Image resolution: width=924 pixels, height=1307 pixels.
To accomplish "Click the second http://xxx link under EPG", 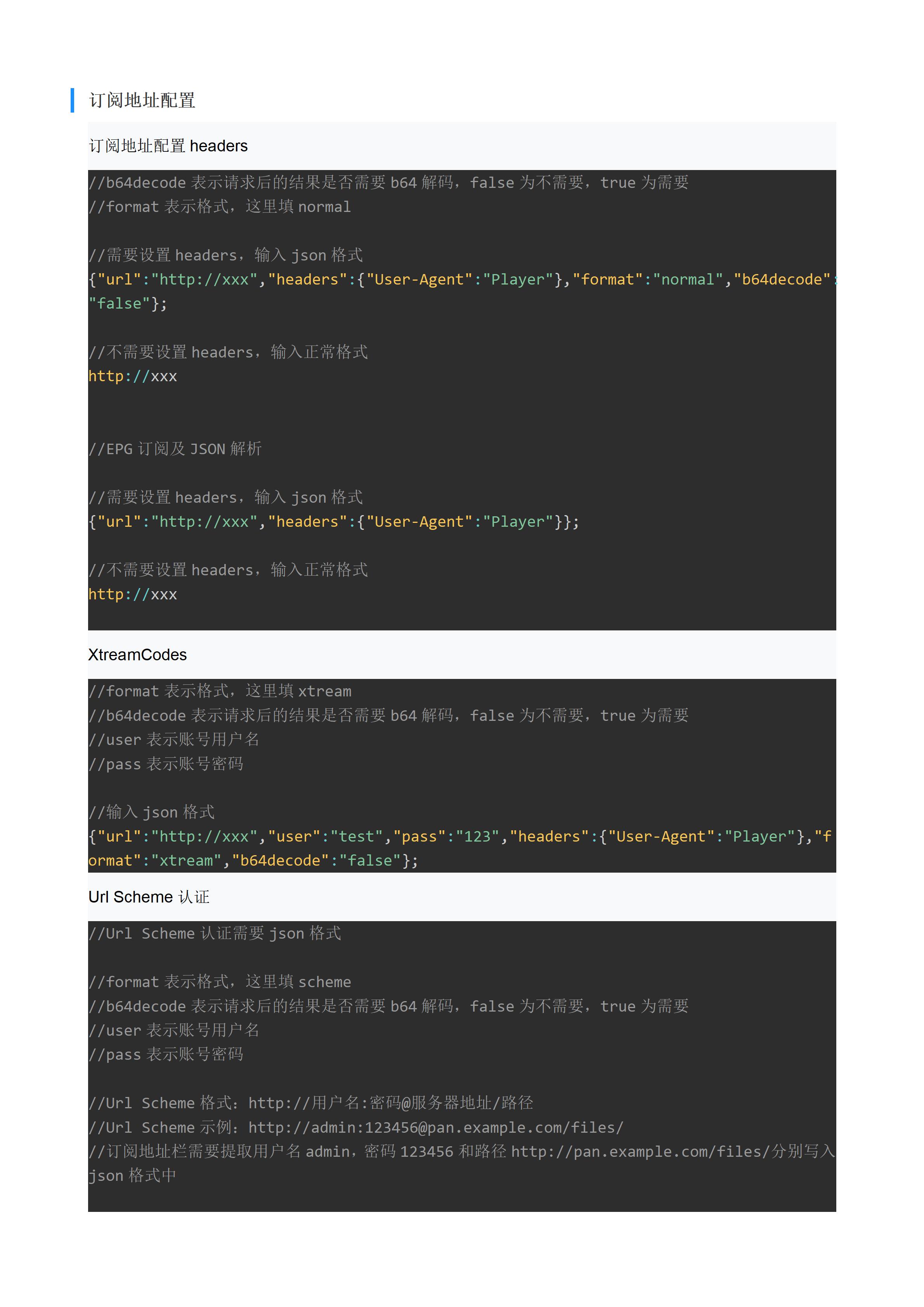I will pyautogui.click(x=133, y=594).
